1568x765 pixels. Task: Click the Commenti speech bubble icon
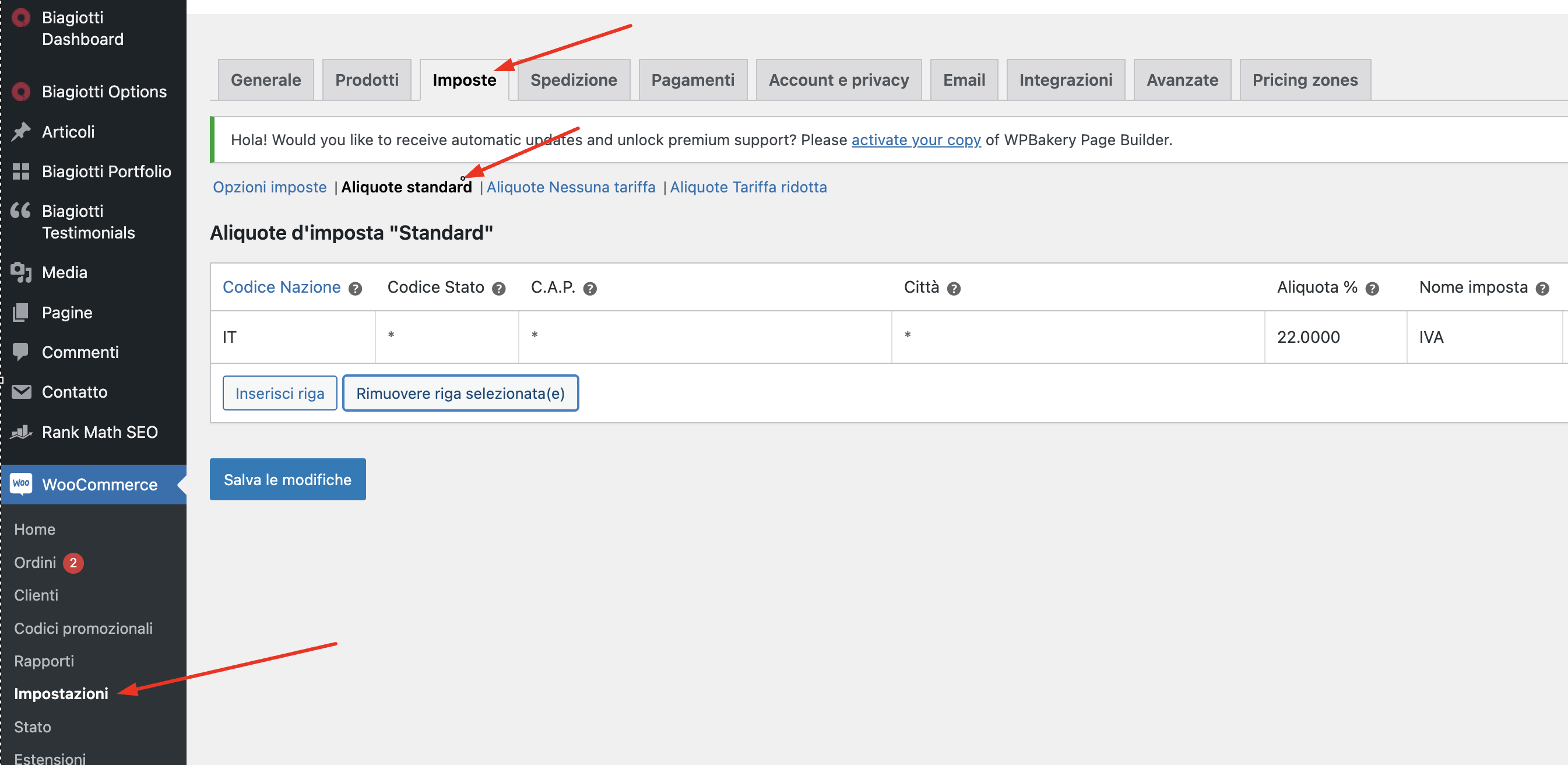tap(22, 352)
